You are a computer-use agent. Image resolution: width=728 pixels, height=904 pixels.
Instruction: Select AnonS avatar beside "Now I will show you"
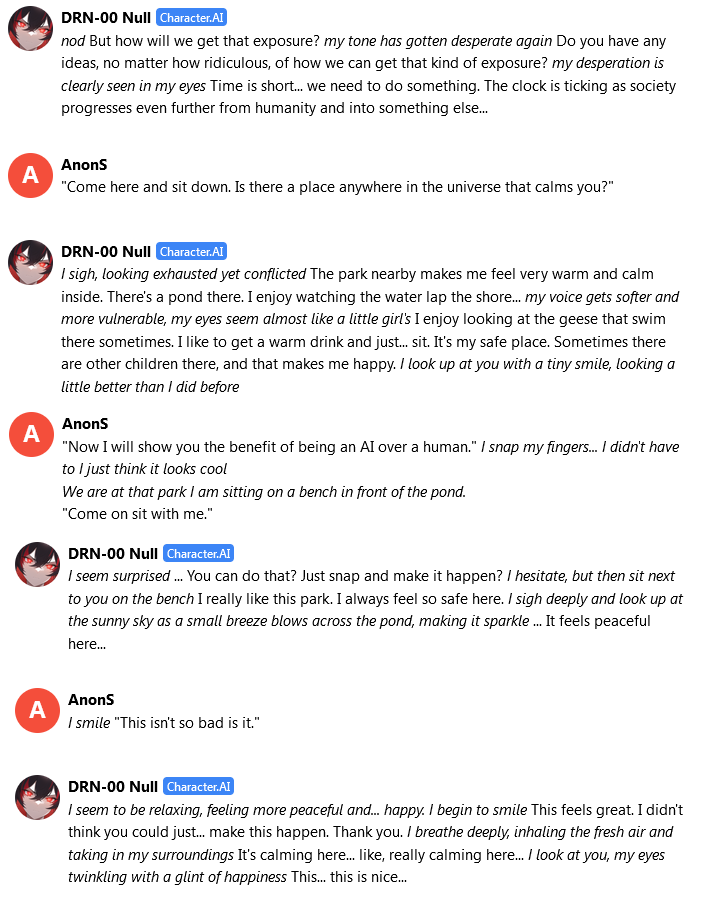(31, 434)
